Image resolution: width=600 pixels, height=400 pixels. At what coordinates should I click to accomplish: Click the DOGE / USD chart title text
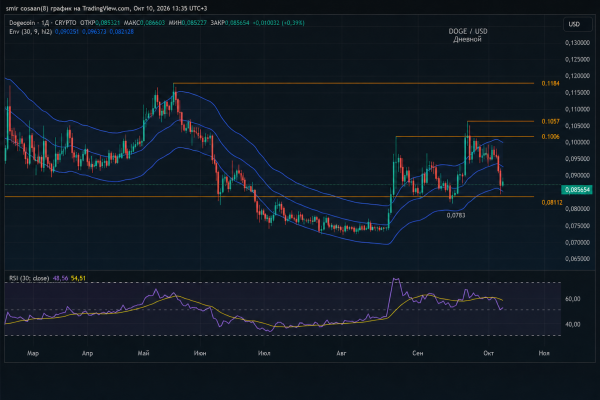pyautogui.click(x=468, y=31)
